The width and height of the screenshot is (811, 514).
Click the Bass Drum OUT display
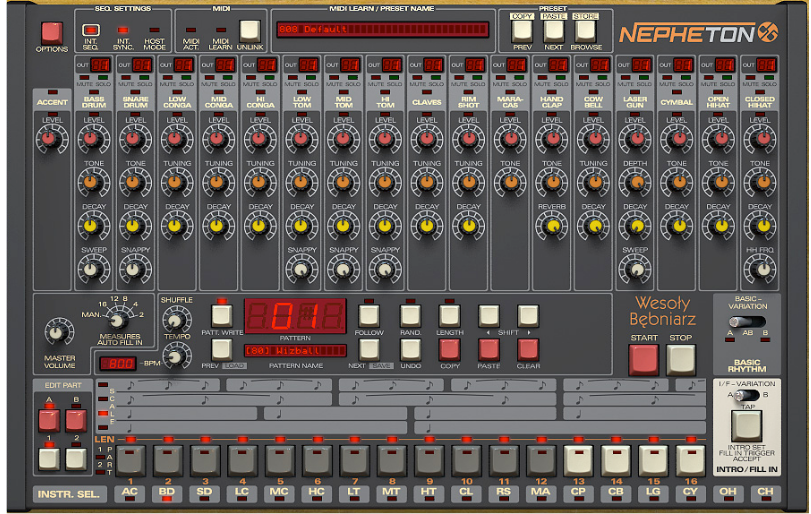point(100,65)
